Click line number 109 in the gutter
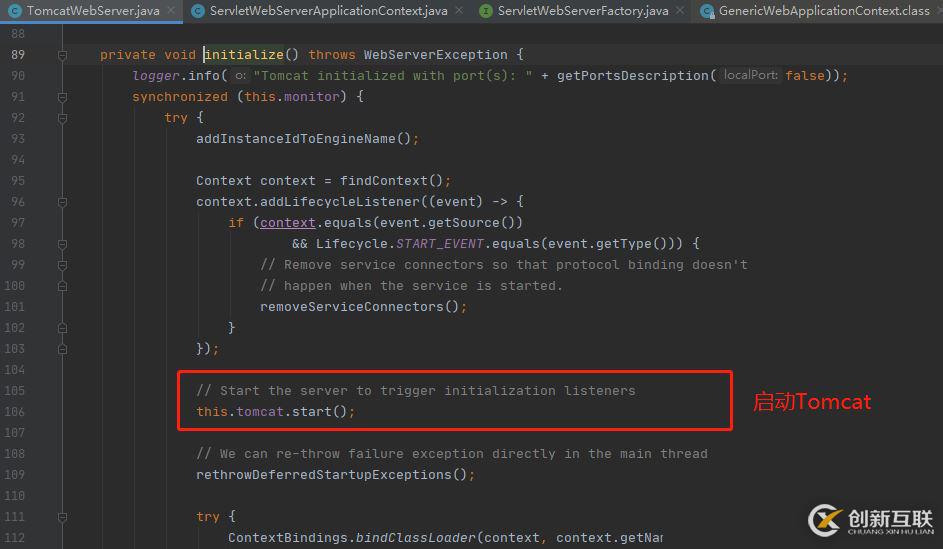 pos(14,474)
